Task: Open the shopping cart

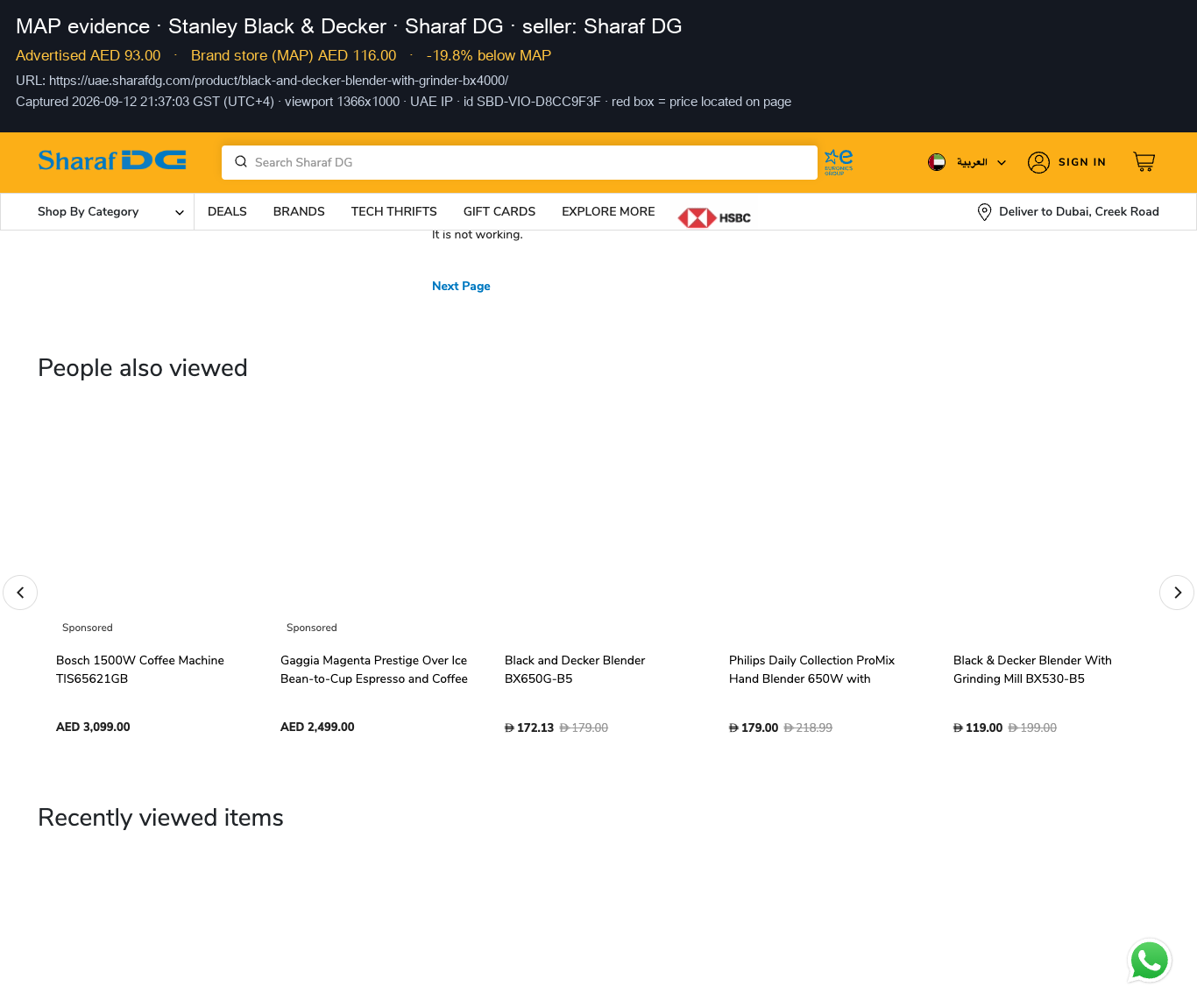Action: [1144, 162]
